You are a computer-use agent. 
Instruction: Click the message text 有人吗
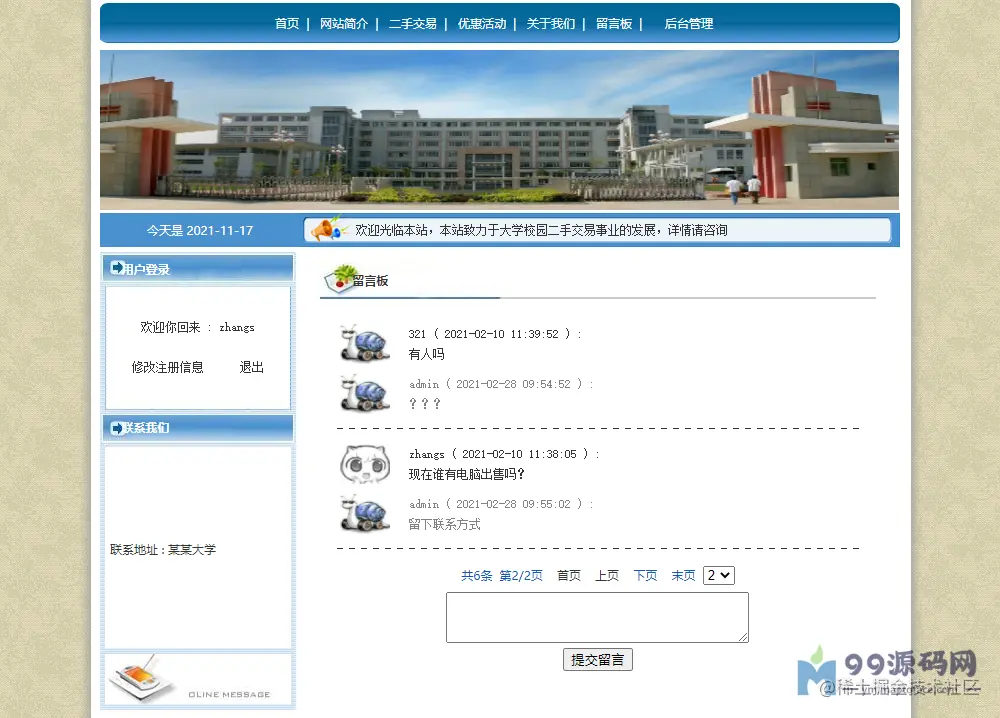tap(427, 354)
